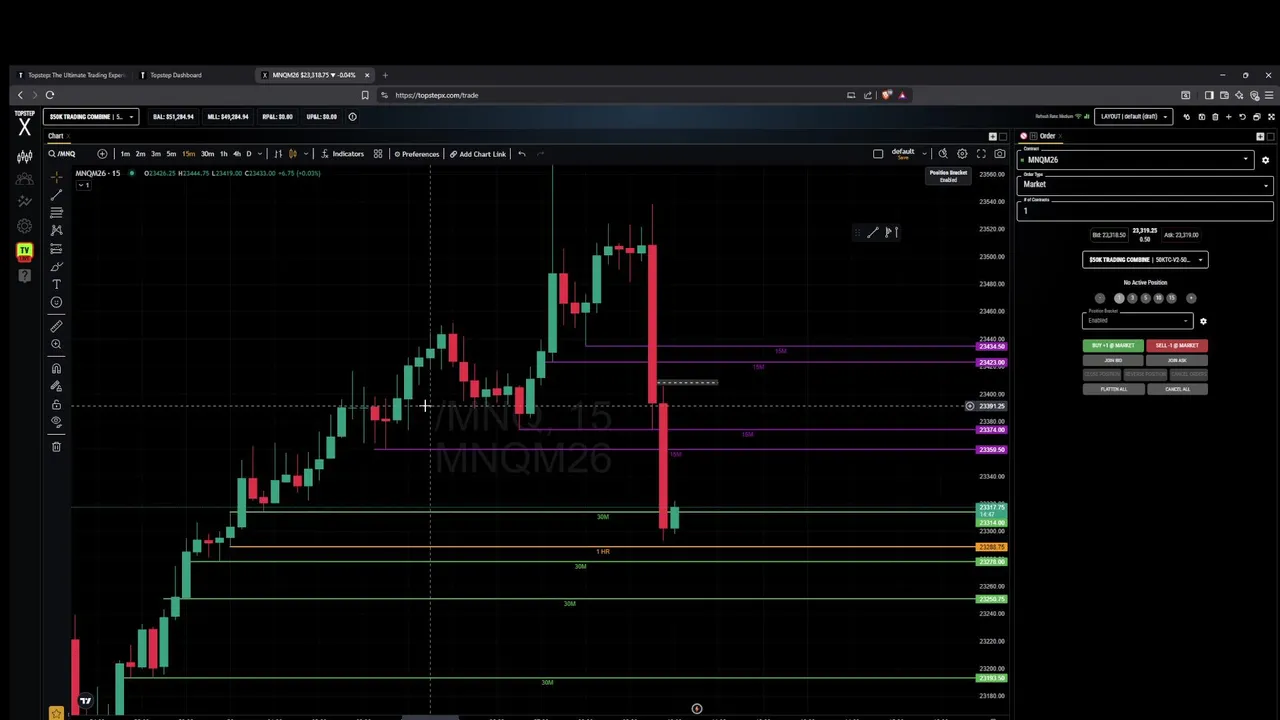Select the ruler measure tool
The width and height of the screenshot is (1280, 720).
coord(56,326)
